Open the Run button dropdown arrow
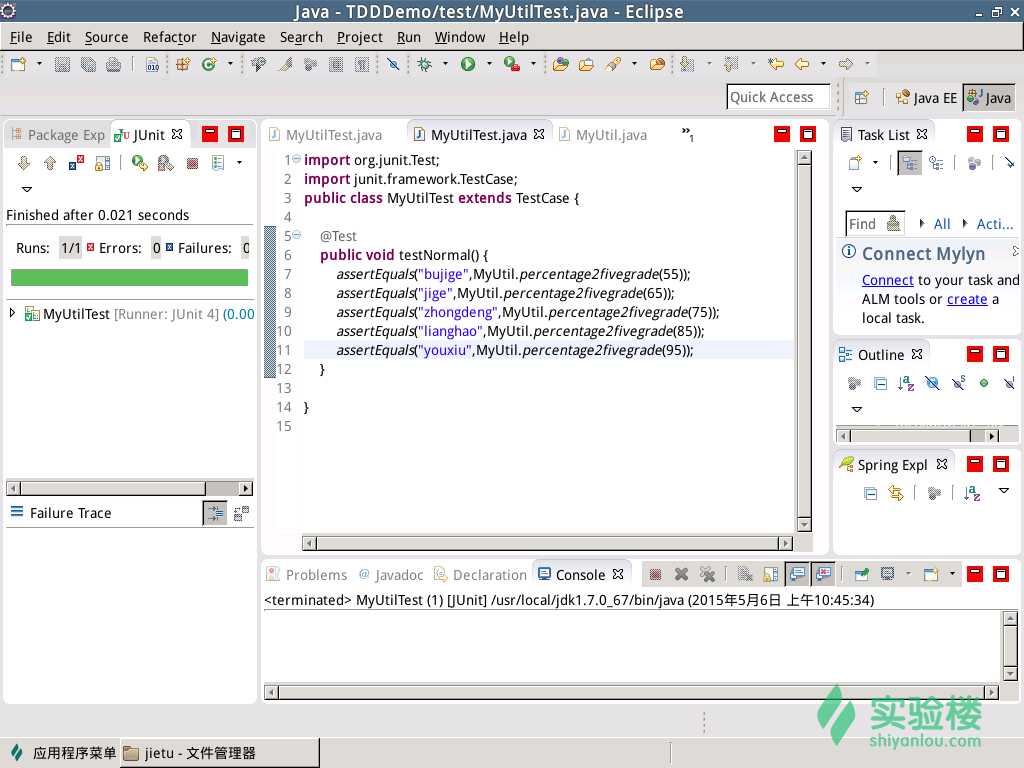Image resolution: width=1024 pixels, height=768 pixels. pos(488,64)
